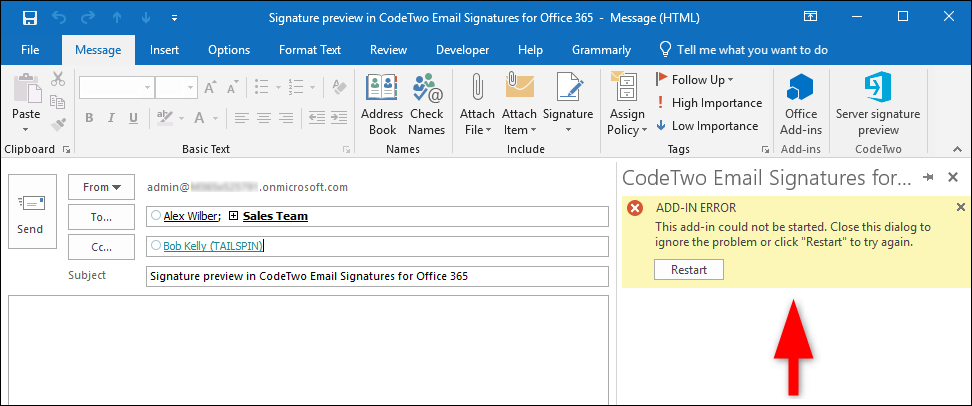The height and width of the screenshot is (406, 972).
Task: Click the Grow Font icon
Action: pos(211,87)
